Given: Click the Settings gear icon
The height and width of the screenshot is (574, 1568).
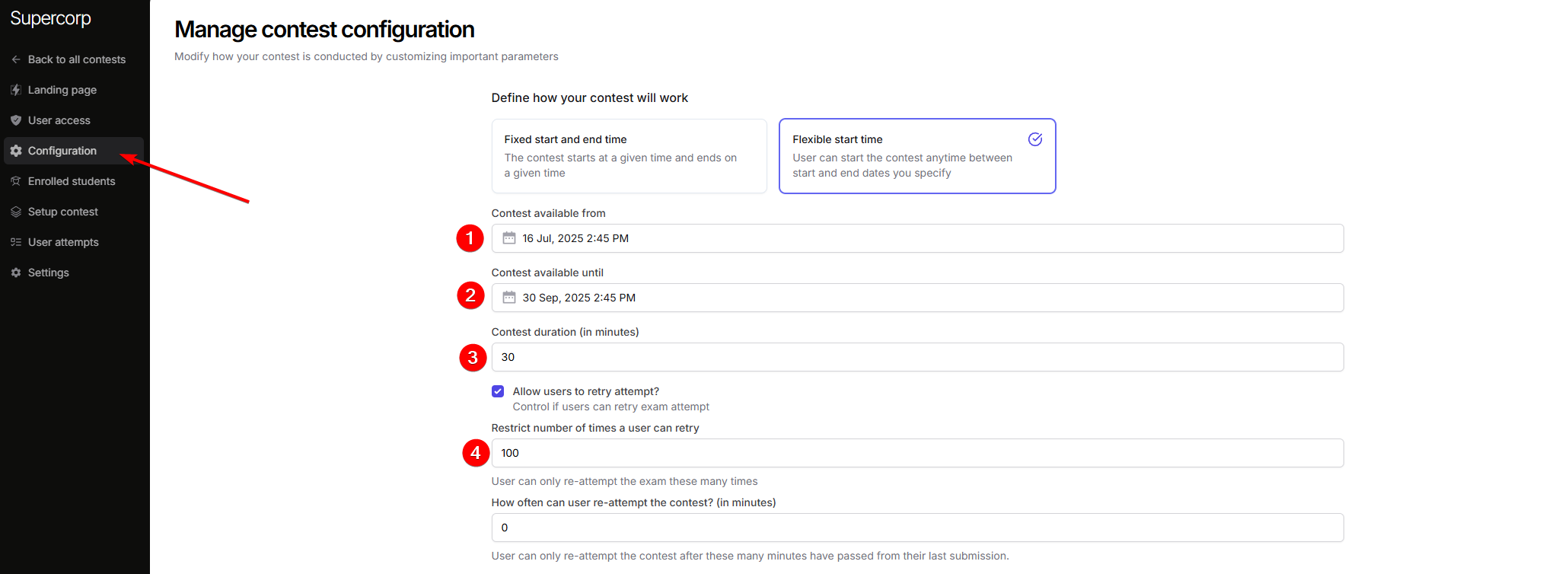Looking at the screenshot, I should click(16, 273).
